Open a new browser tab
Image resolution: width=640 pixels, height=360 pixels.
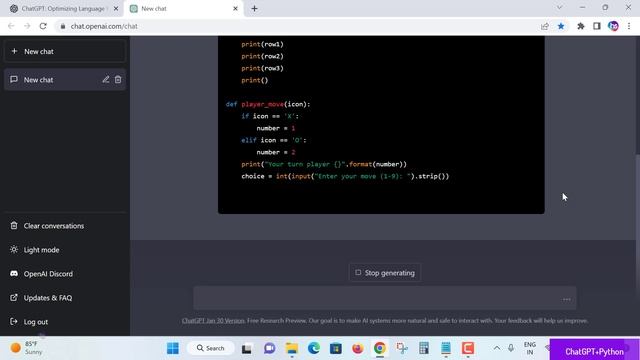click(254, 9)
